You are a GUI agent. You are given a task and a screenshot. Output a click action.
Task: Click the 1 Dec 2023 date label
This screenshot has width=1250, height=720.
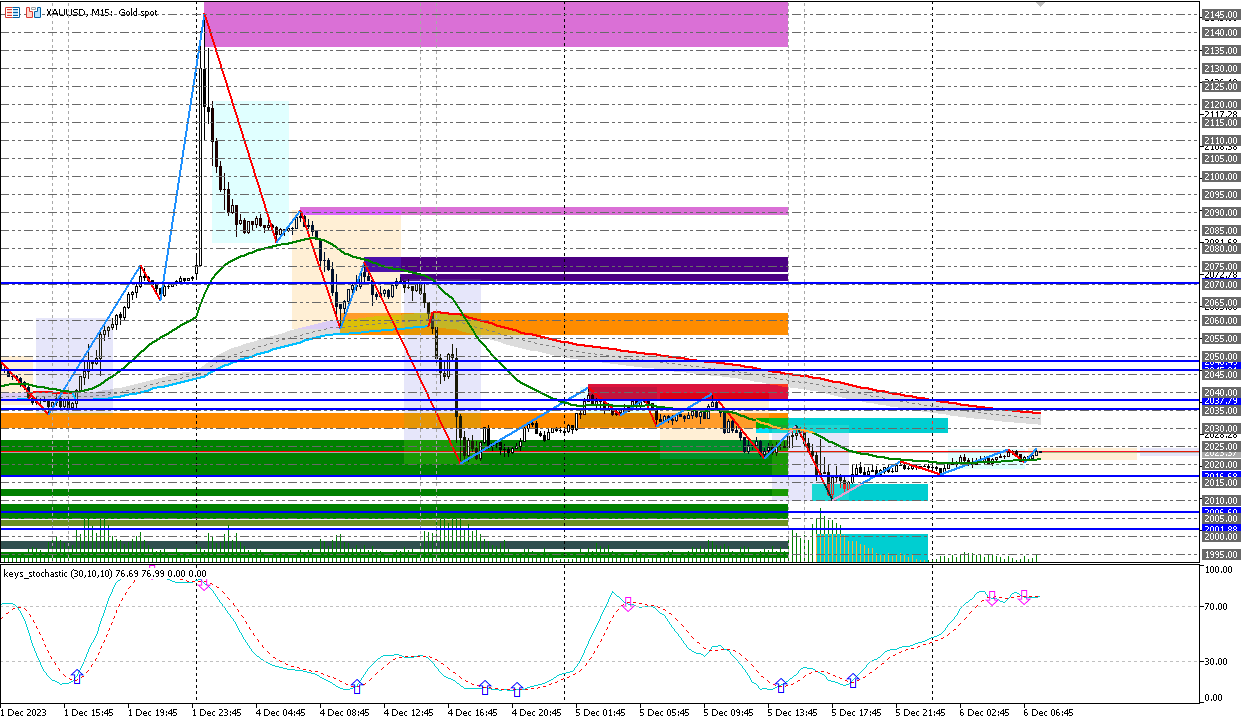coord(21,713)
